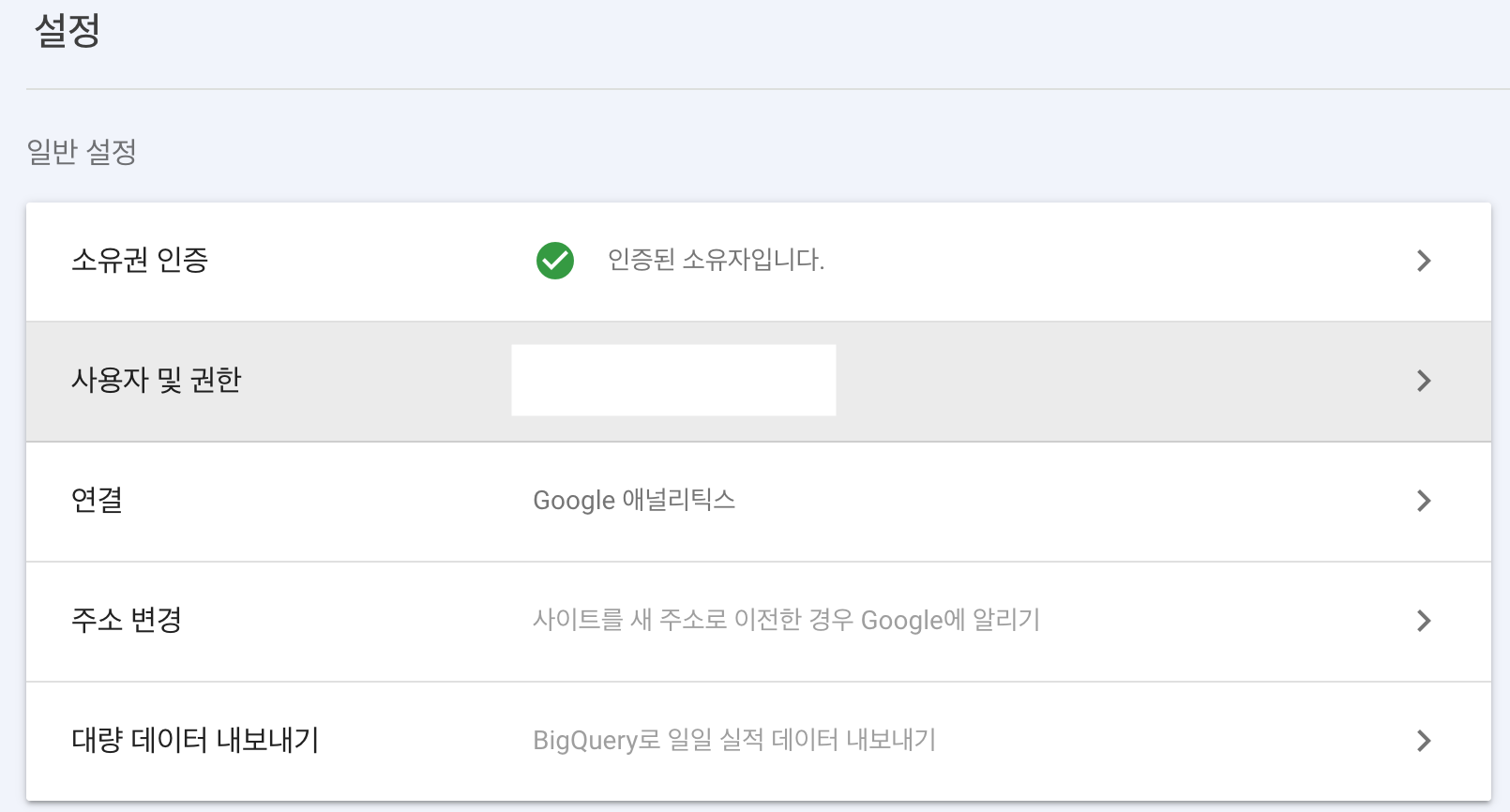Click the 인증된 소유자입니다 status text
This screenshot has height=812, width=1510.
(x=716, y=262)
